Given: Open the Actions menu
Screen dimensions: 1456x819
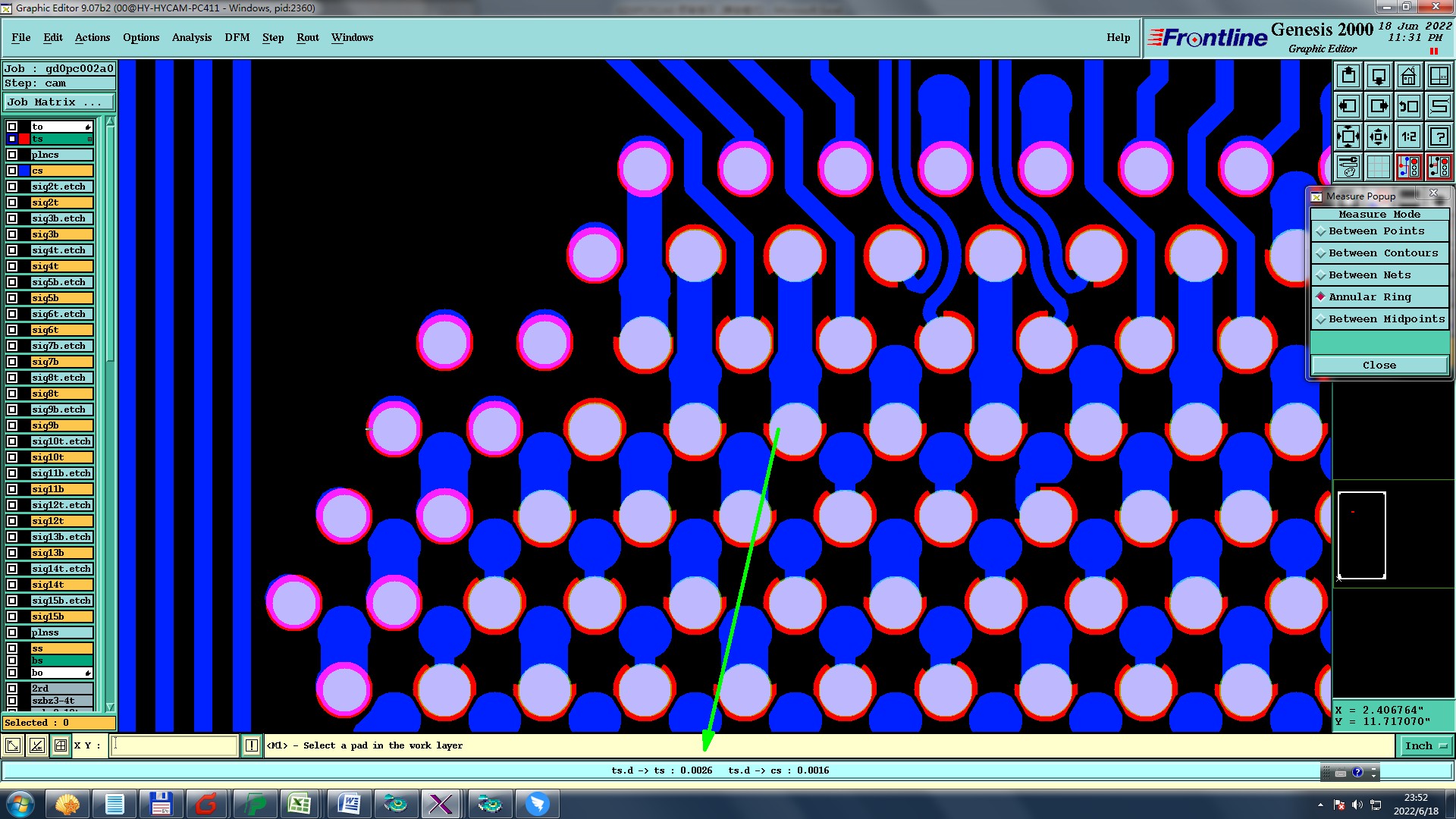Looking at the screenshot, I should pos(93,37).
